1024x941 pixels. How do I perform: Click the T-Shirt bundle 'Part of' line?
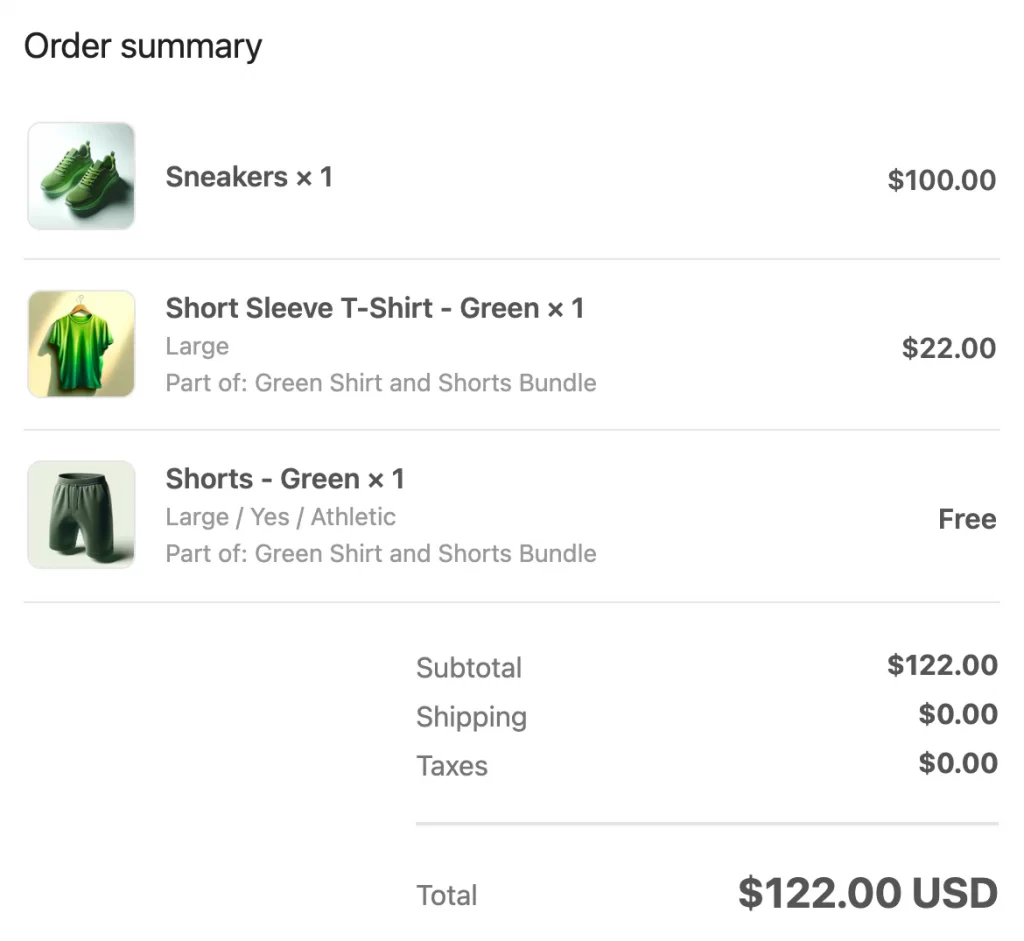pos(381,383)
